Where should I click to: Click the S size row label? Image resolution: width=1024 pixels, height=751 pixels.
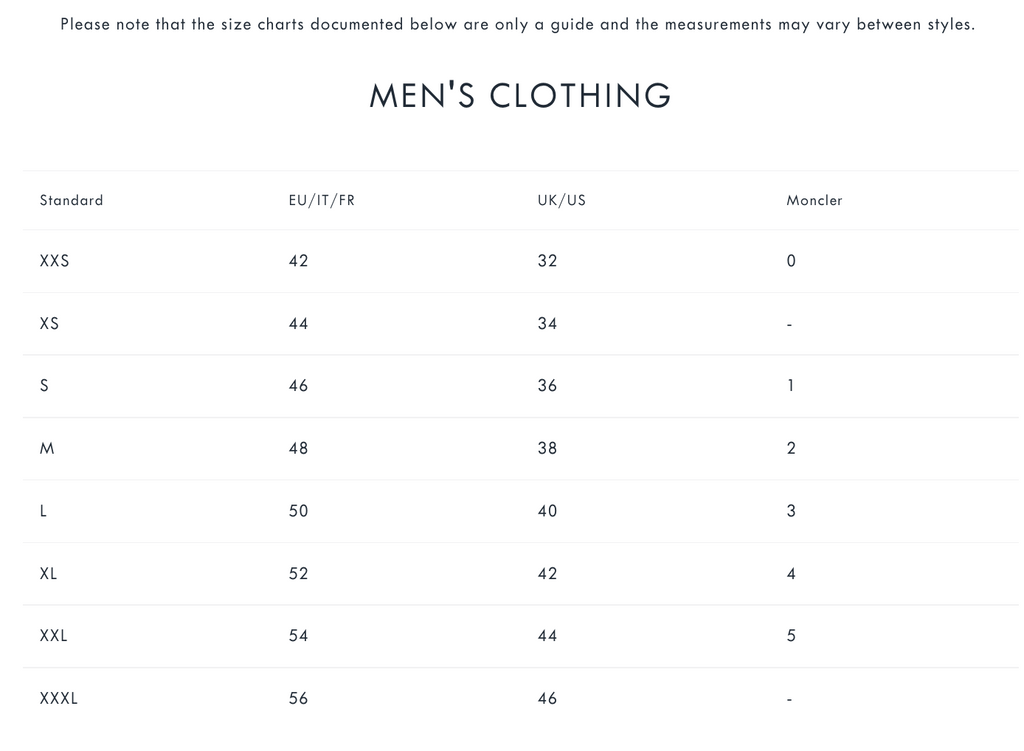[x=44, y=386]
